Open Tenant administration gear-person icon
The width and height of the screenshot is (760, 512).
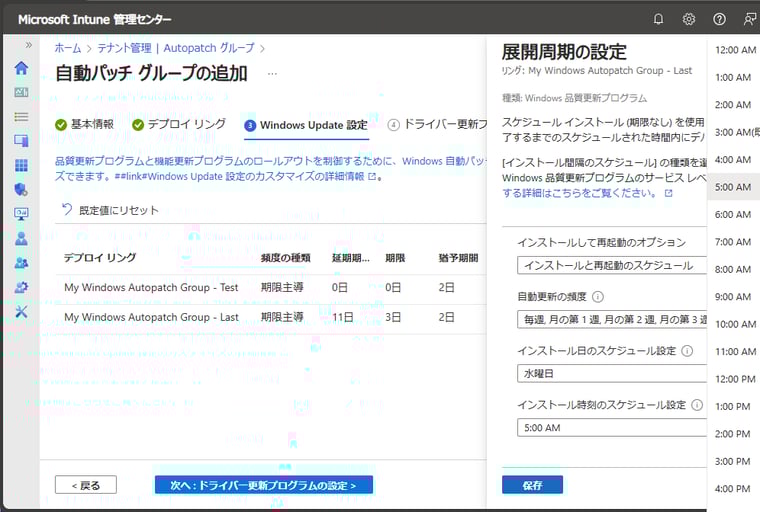pos(21,287)
